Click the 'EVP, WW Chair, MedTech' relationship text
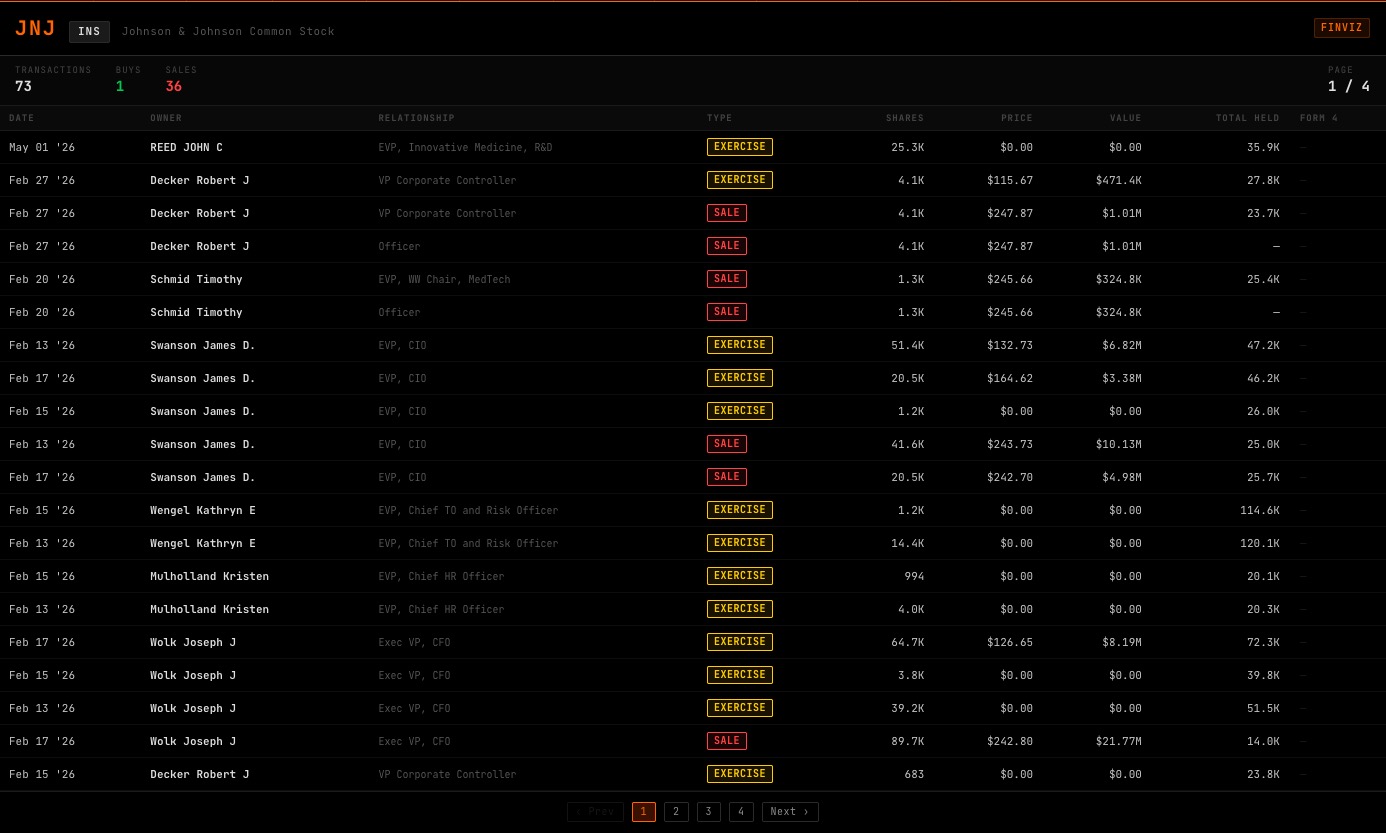 tap(444, 279)
